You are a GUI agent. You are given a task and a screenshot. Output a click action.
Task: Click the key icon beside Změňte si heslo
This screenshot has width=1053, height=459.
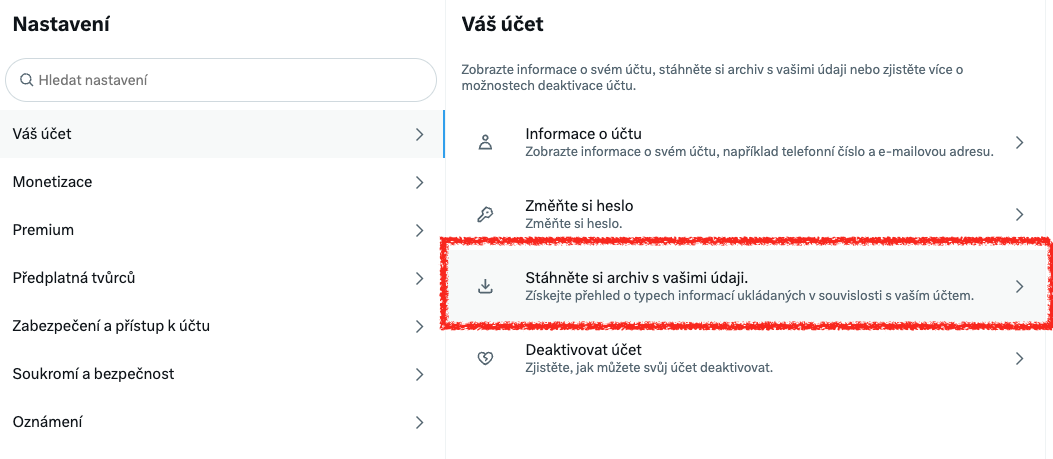click(x=486, y=214)
